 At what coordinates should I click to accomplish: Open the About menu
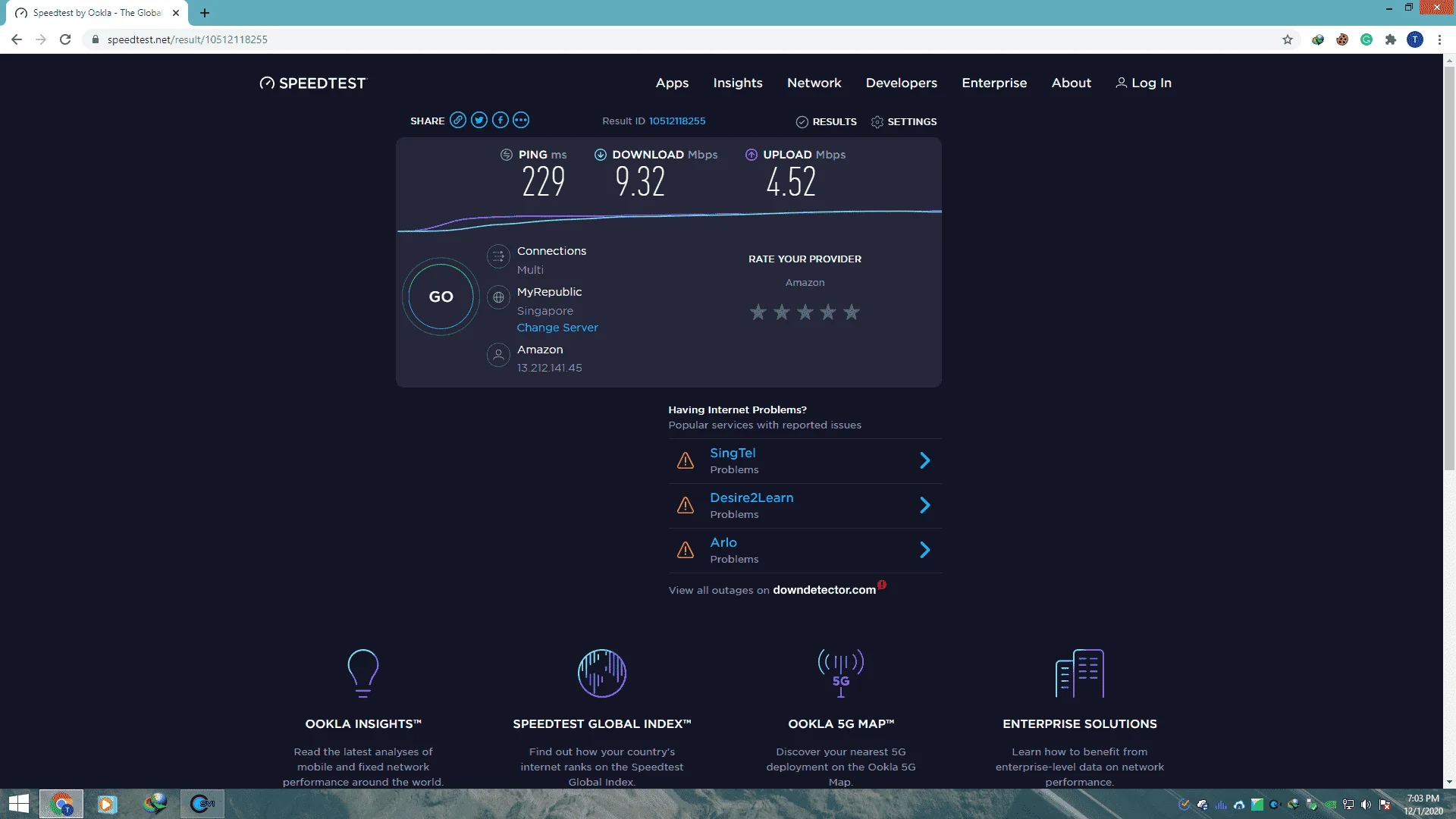coord(1072,83)
